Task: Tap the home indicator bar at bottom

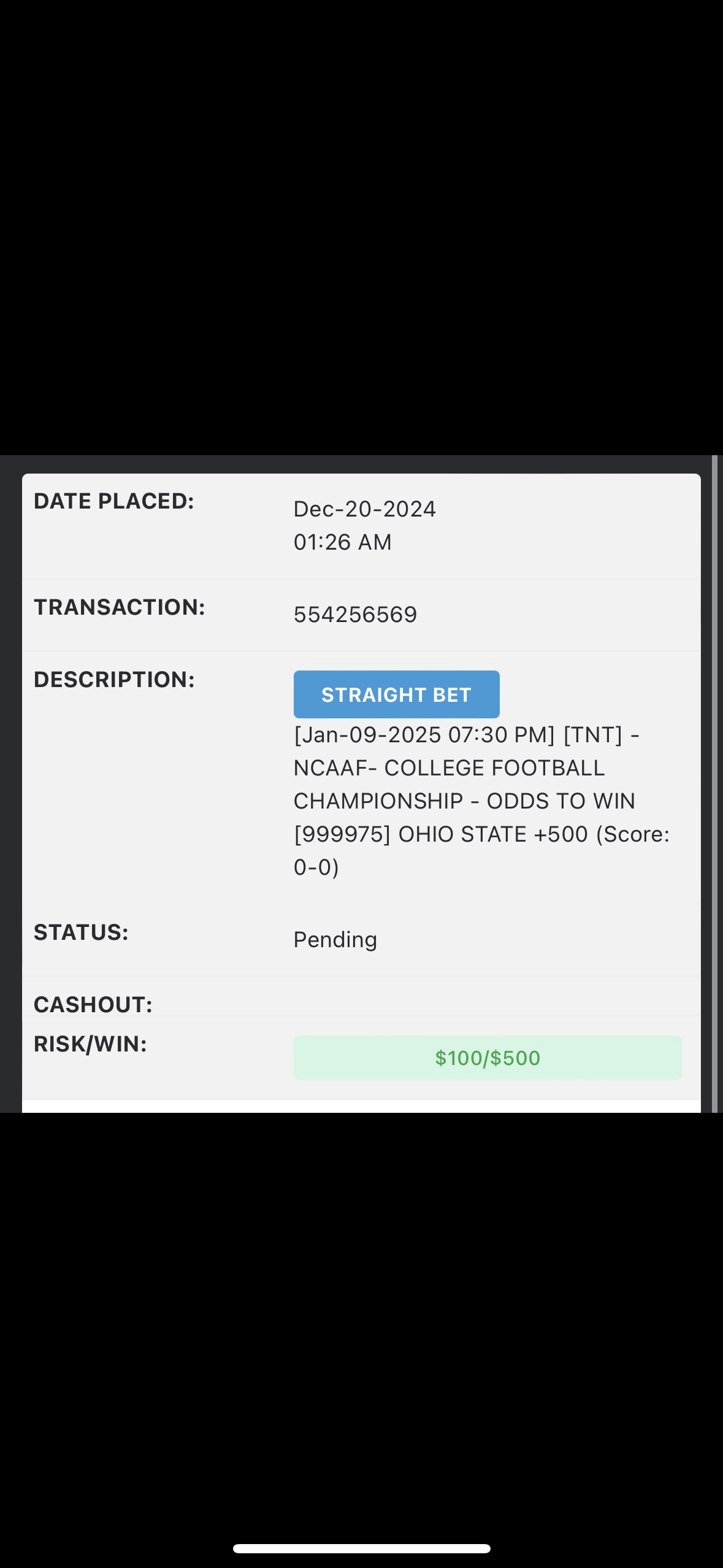Action: point(361,1548)
